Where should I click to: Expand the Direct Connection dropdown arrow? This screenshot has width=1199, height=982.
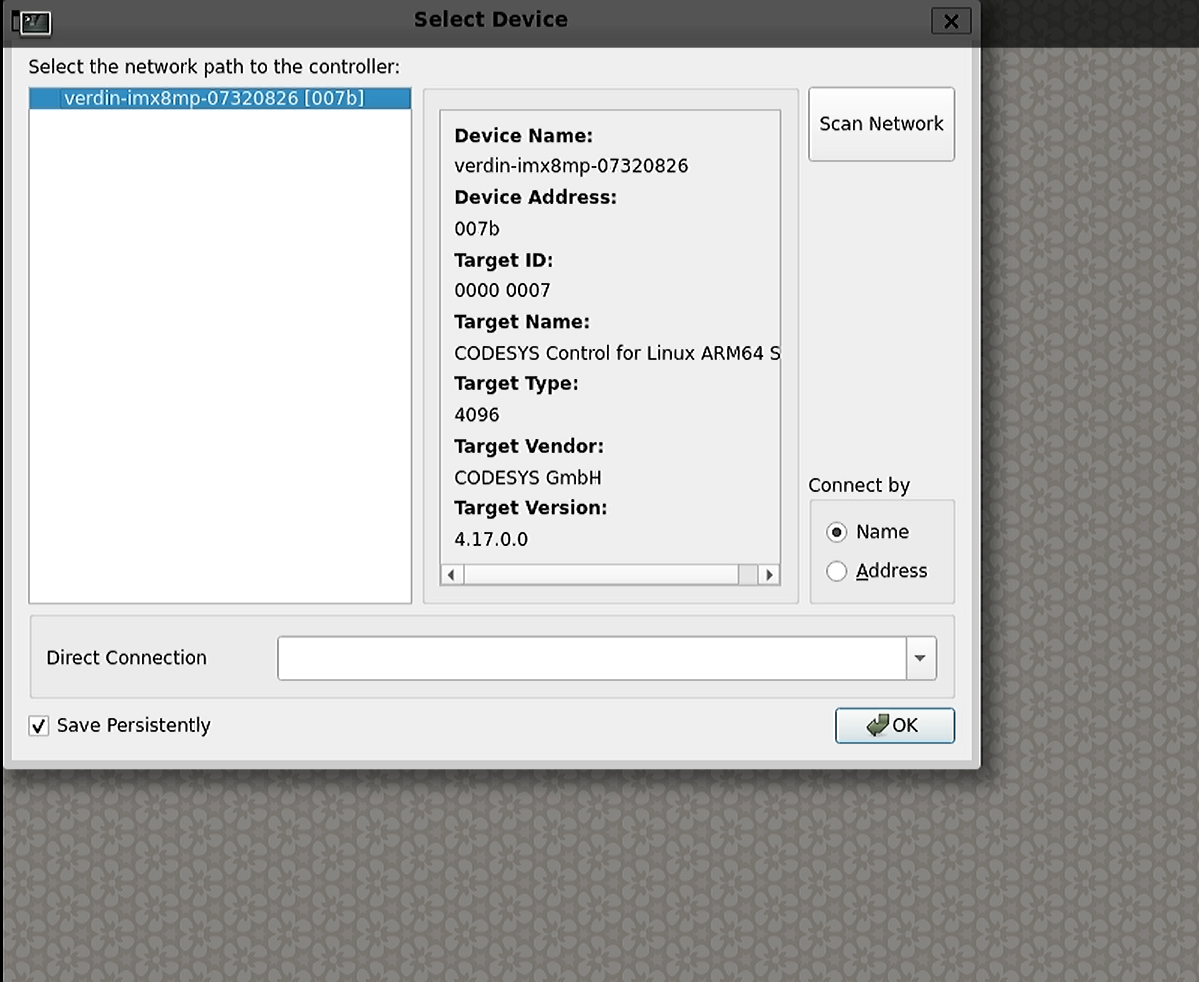pyautogui.click(x=920, y=658)
